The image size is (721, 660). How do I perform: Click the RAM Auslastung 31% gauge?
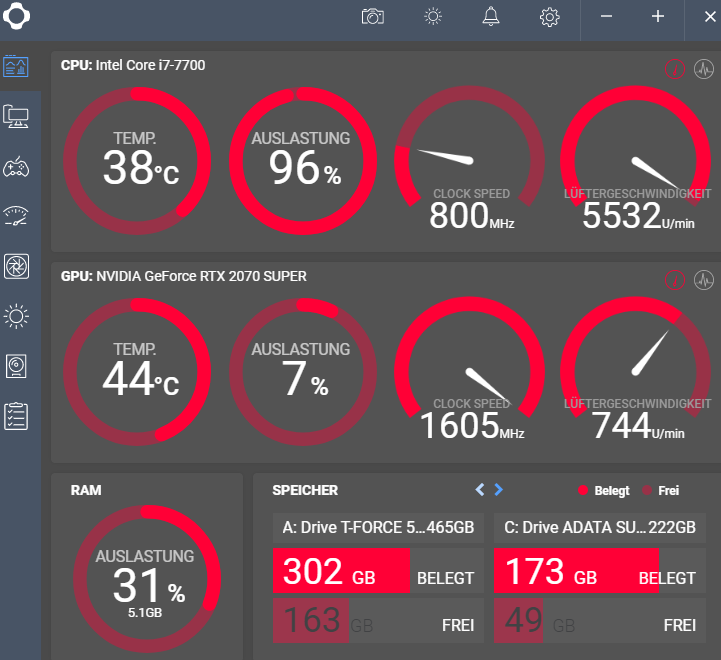pos(147,579)
